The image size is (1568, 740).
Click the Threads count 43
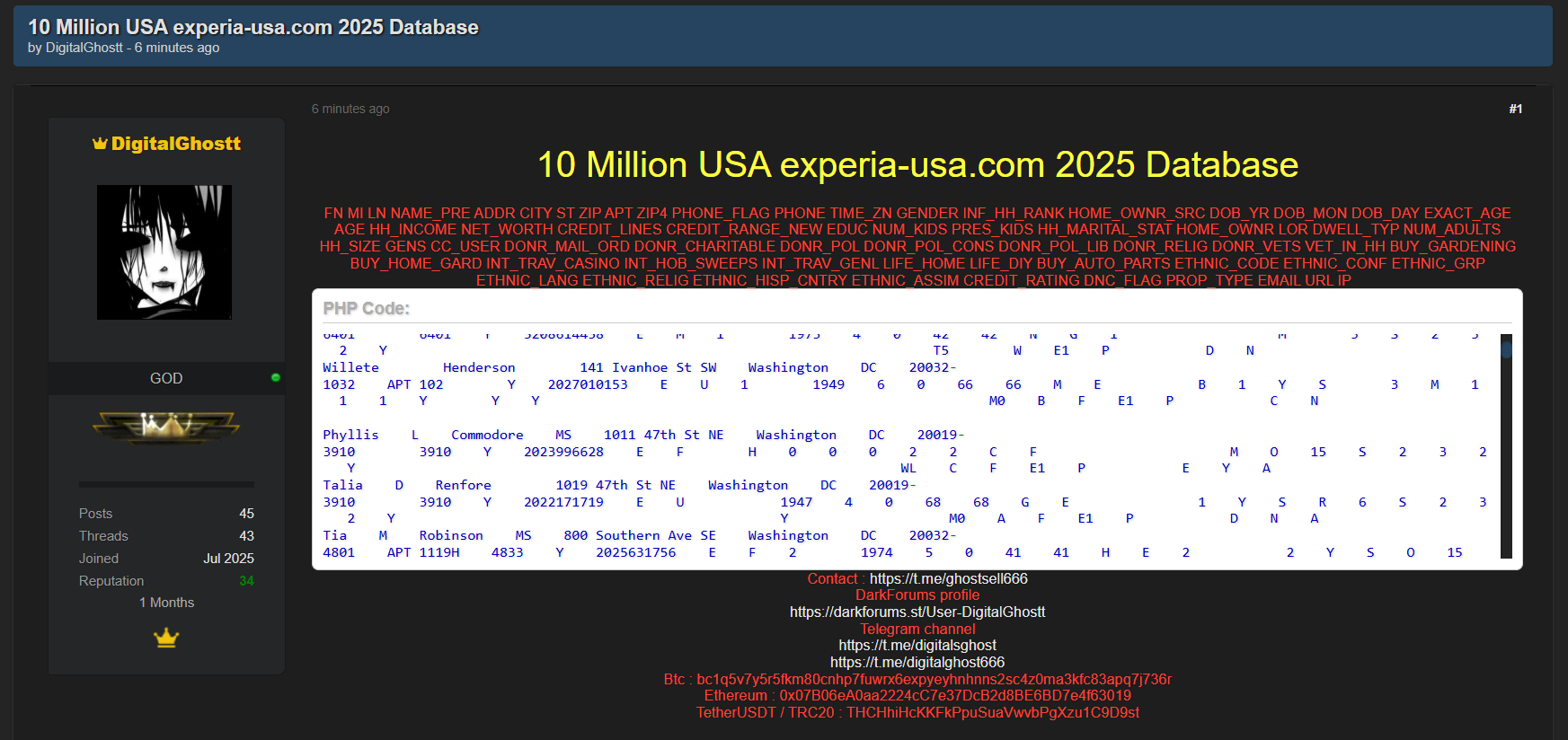click(246, 536)
